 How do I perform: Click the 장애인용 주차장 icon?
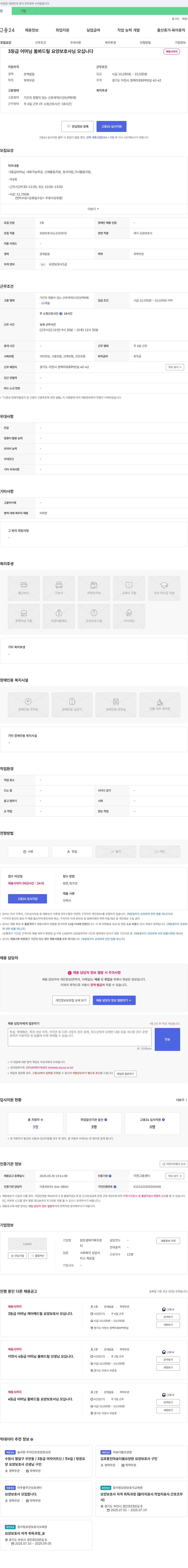point(28,705)
